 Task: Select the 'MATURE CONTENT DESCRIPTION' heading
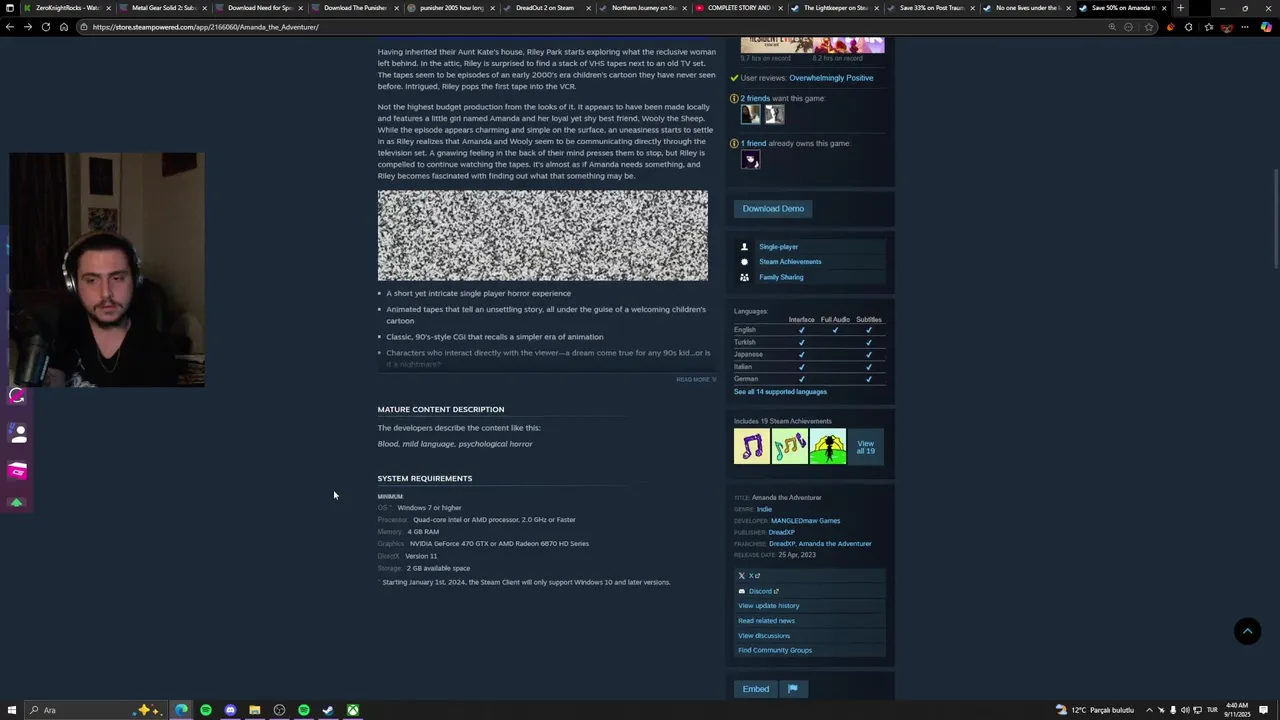pyautogui.click(x=441, y=409)
